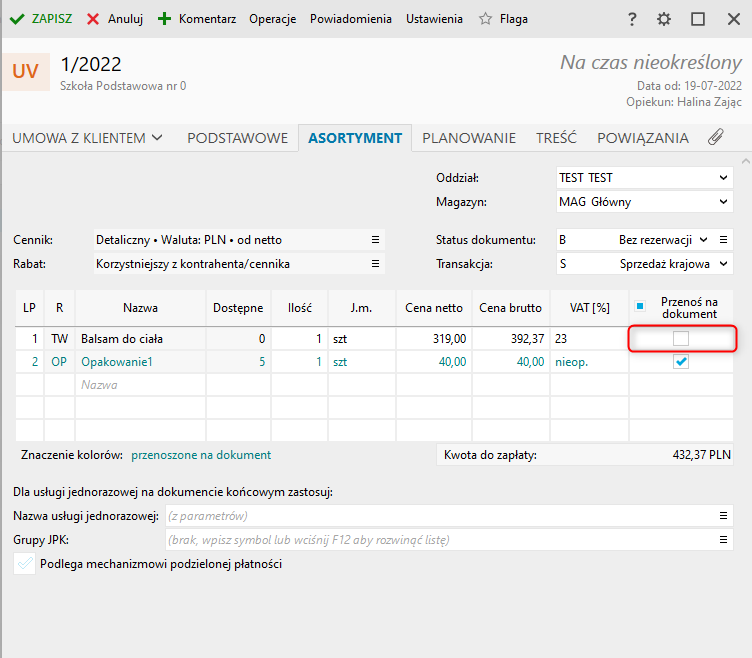Screen dimensions: 752x658
Task: Click the red Anuluj cancel X icon
Action: pyautogui.click(x=93, y=19)
